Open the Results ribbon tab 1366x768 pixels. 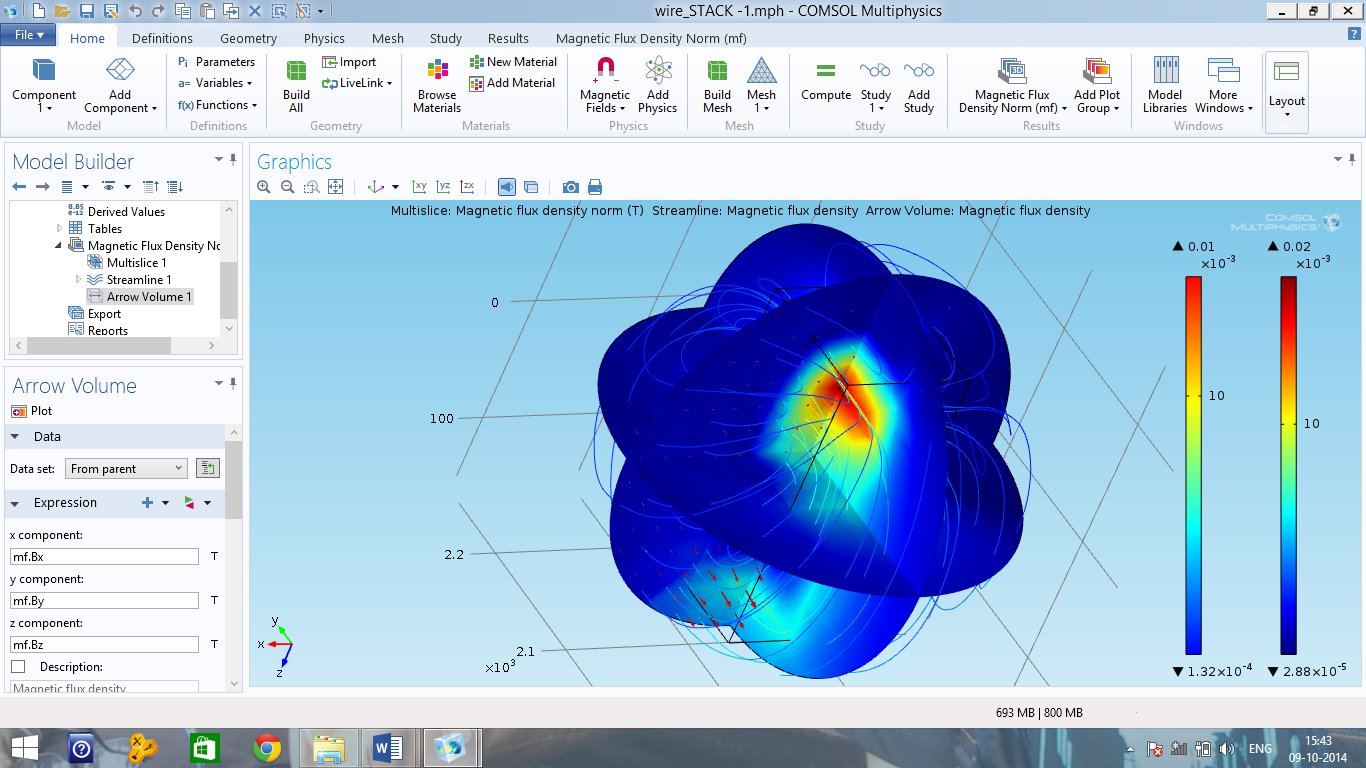click(x=508, y=38)
